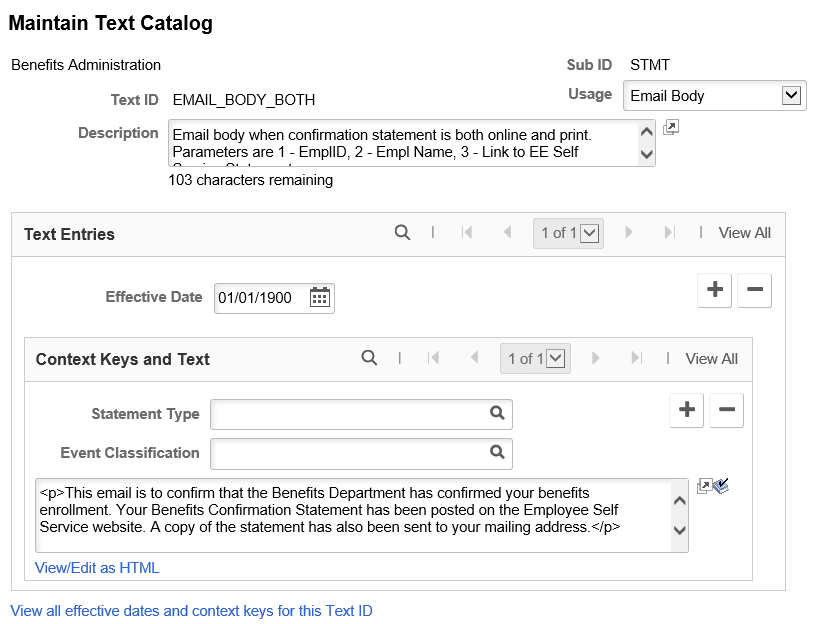Delete the current Context Keys row

(x=726, y=410)
